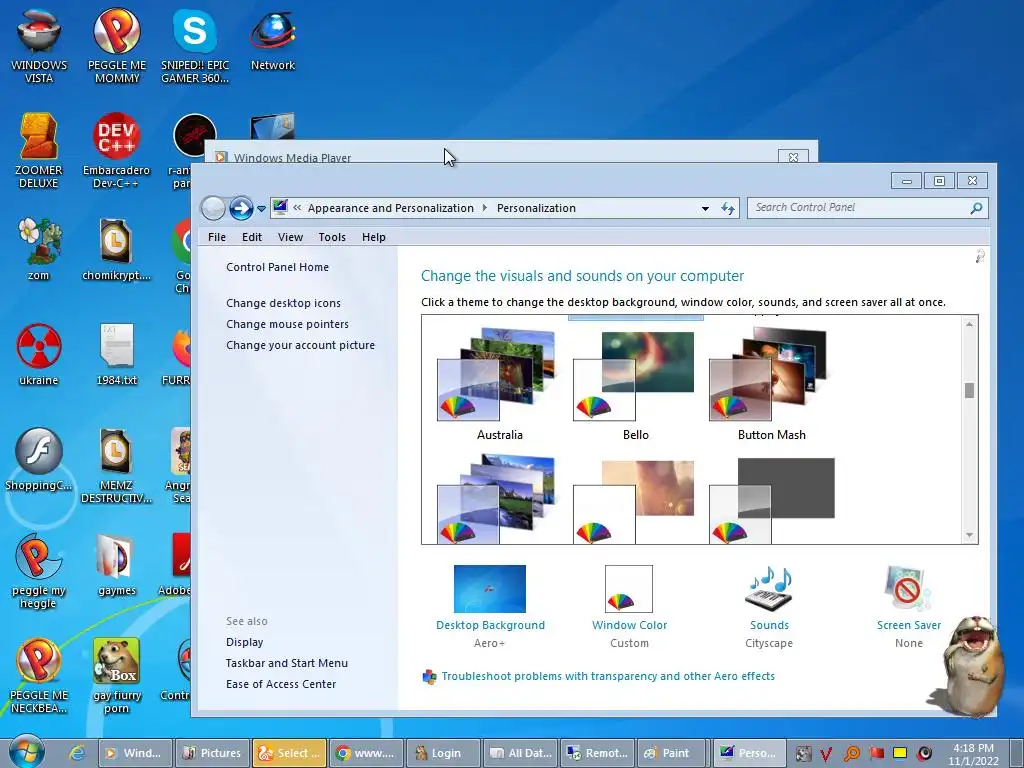Open PEGGLE ME MOMMY desktop shortcut
1024x768 pixels.
(x=117, y=44)
